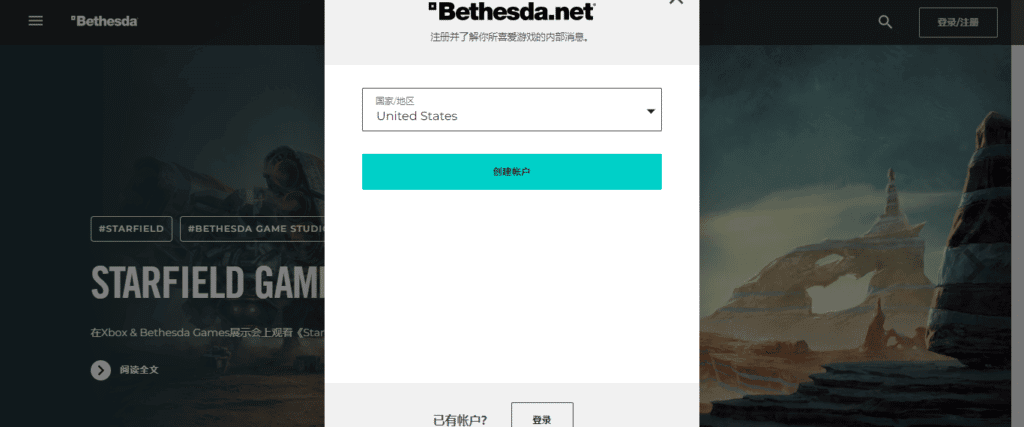Click the 登录/注册 header button
Screen dimensions: 1024x427
(x=957, y=22)
